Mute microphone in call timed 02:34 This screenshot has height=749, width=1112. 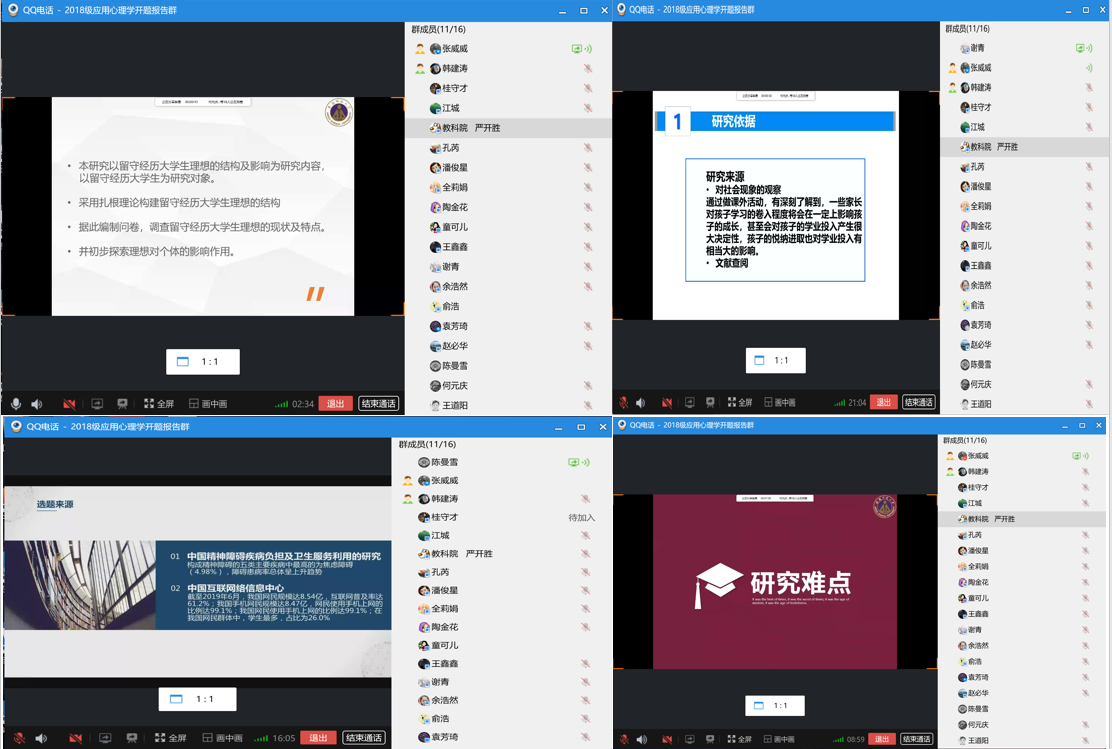[16, 404]
